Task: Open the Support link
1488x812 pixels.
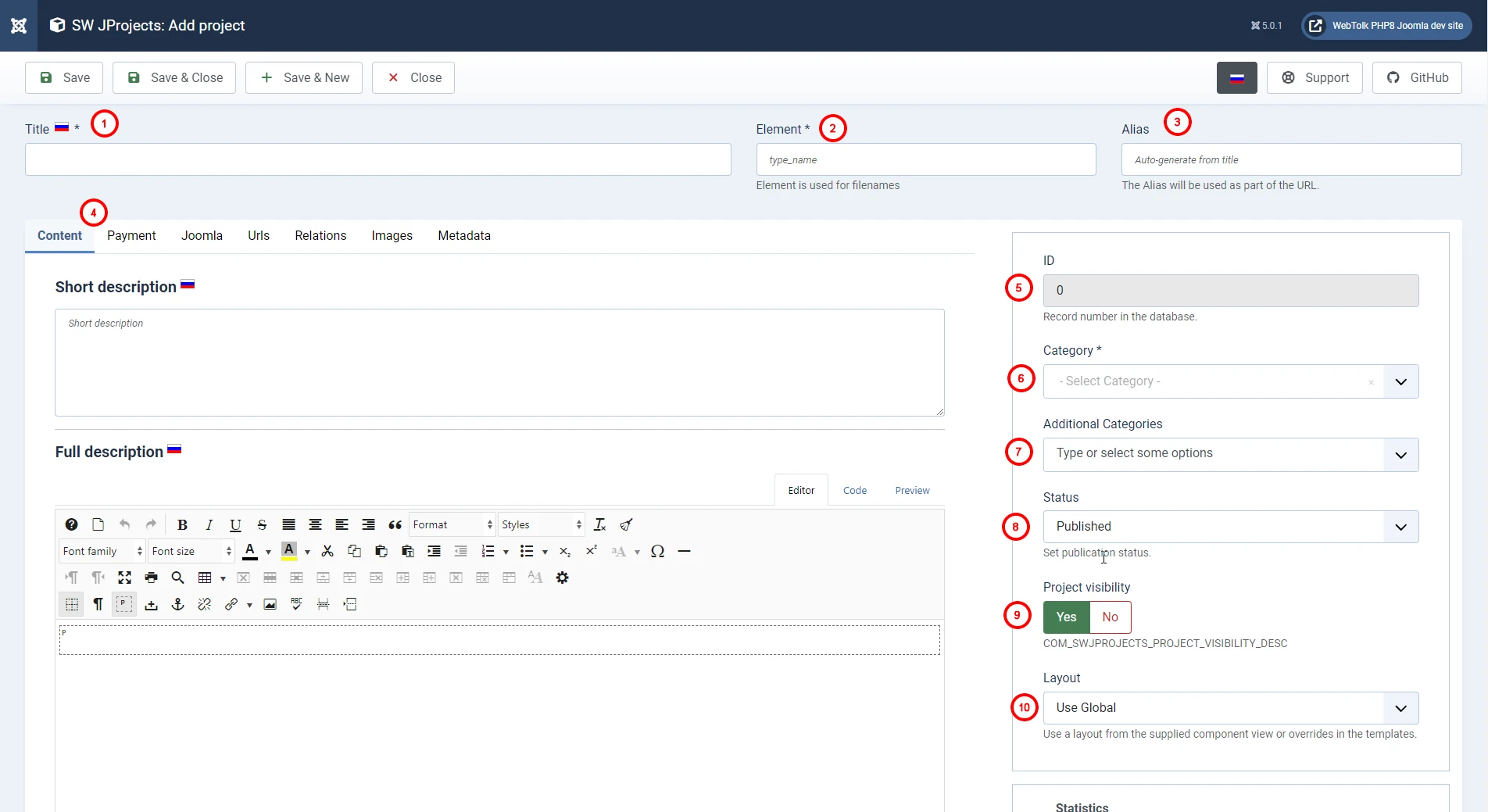Action: pyautogui.click(x=1315, y=77)
